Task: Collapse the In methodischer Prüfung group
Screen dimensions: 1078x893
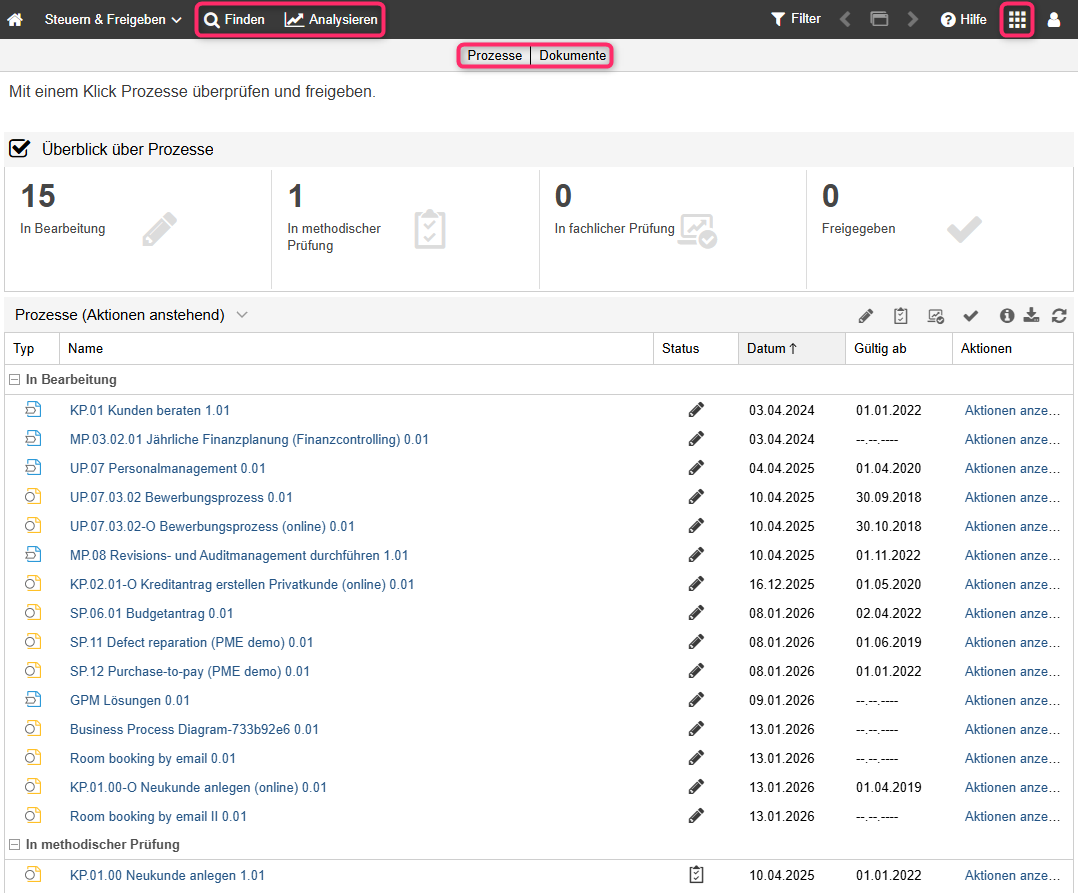Action: 14,845
